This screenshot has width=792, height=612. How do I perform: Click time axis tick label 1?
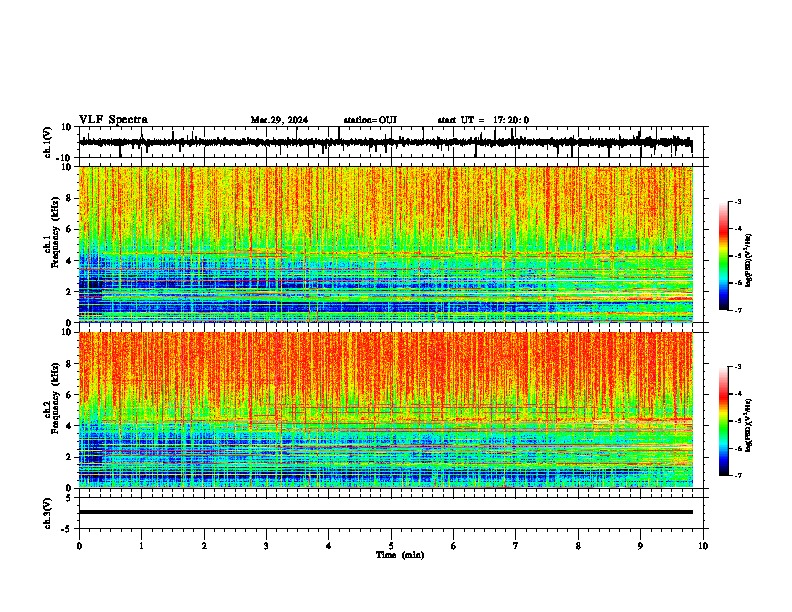(141, 546)
